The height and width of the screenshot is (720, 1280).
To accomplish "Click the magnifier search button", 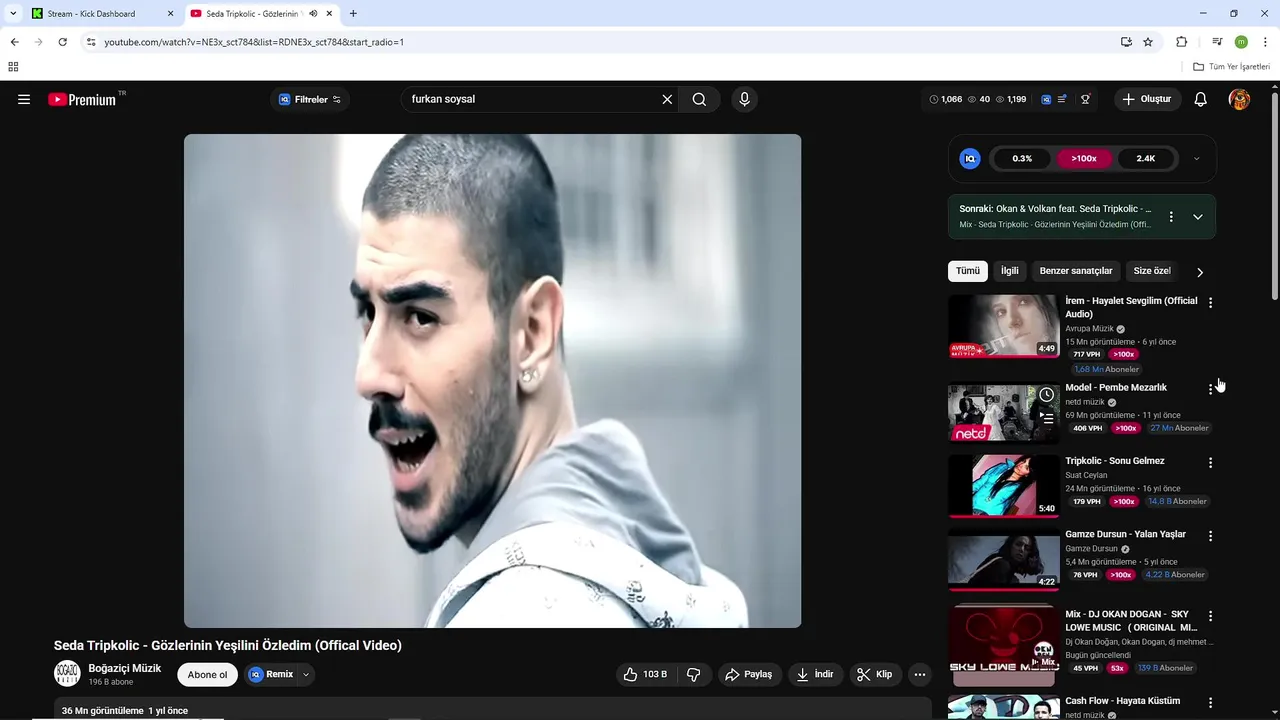I will pos(699,99).
